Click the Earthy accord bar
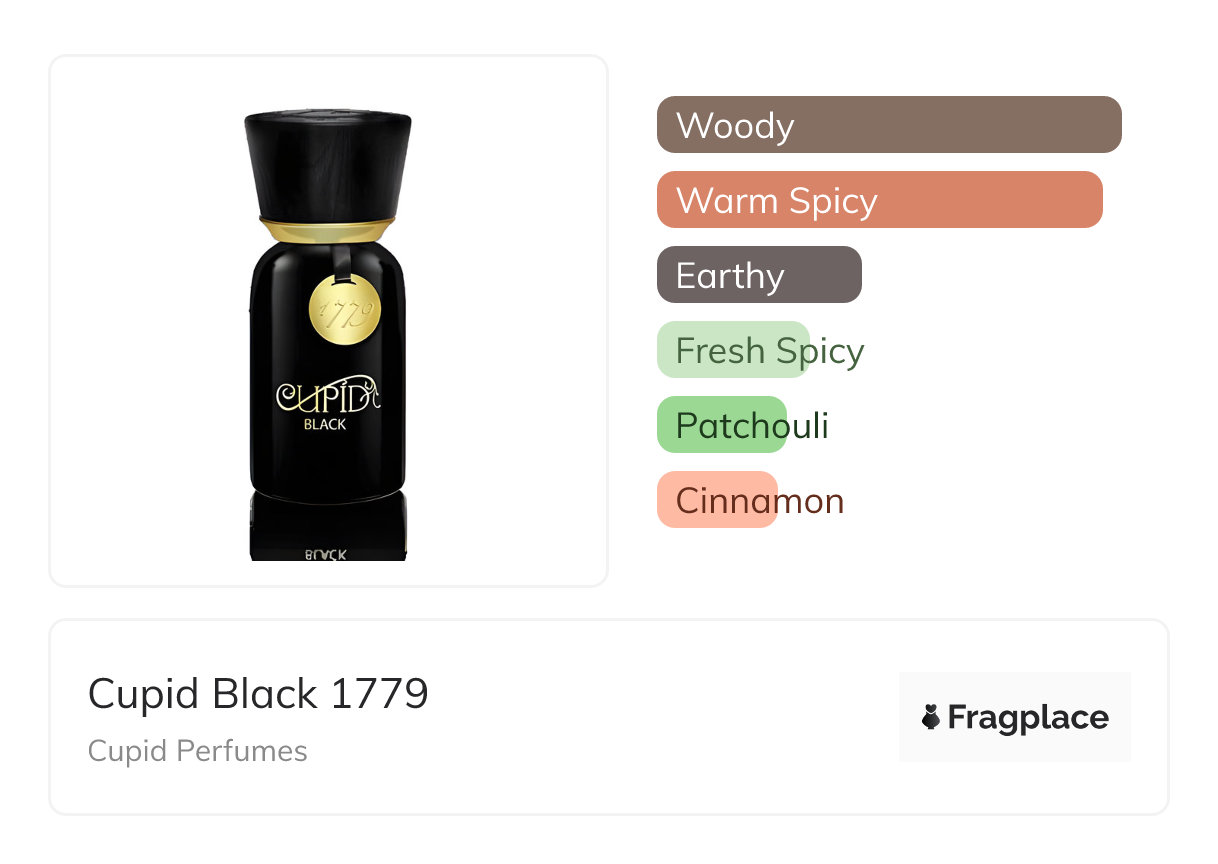Image resolution: width=1218 pixels, height=864 pixels. click(758, 275)
